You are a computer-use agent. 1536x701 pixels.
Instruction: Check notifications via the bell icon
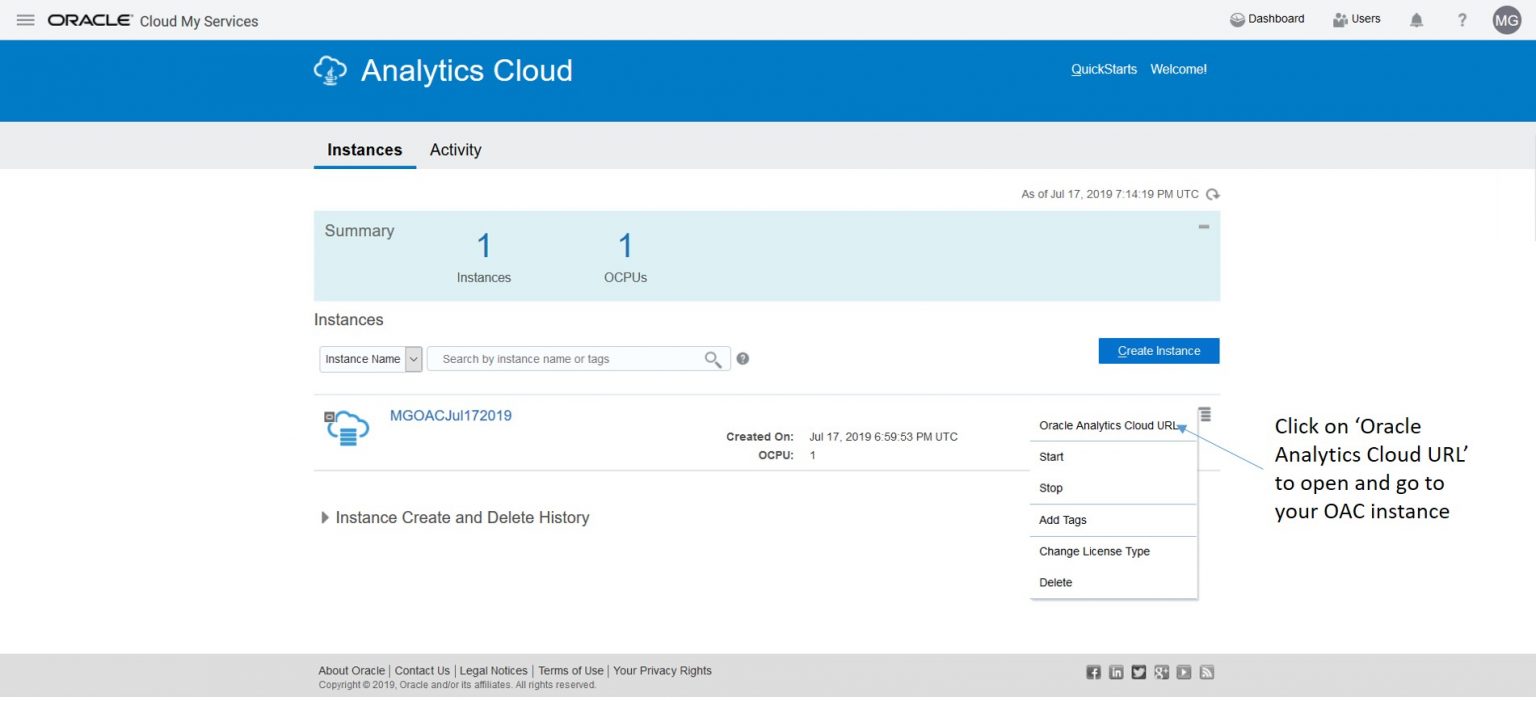click(x=1416, y=19)
